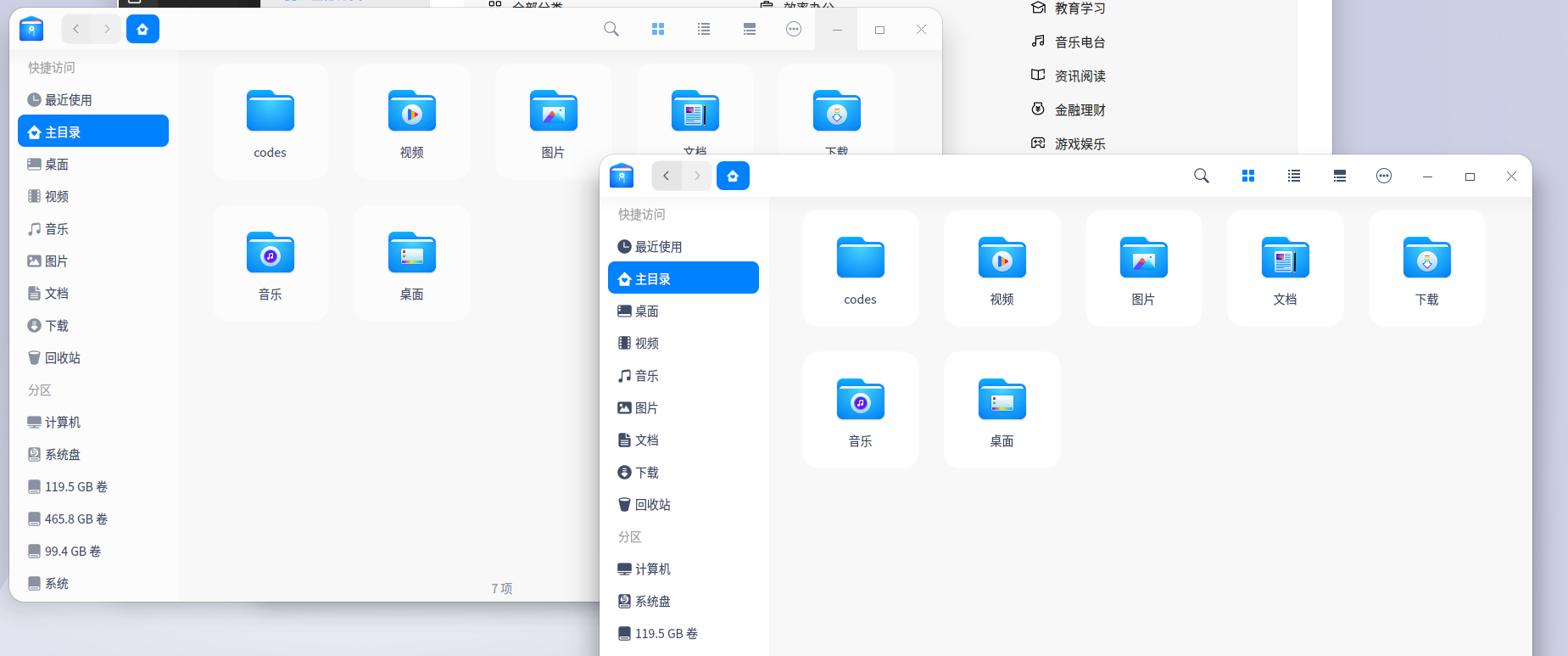
Task: Select 下载 in front window sidebar
Action: (x=684, y=472)
